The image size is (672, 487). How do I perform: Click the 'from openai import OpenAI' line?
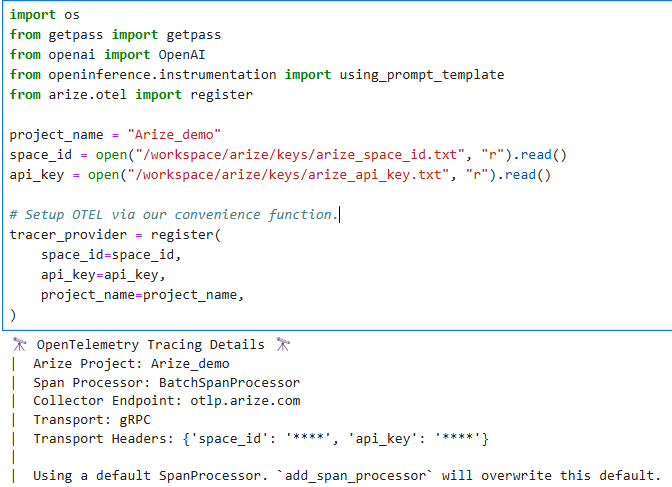tap(100, 55)
